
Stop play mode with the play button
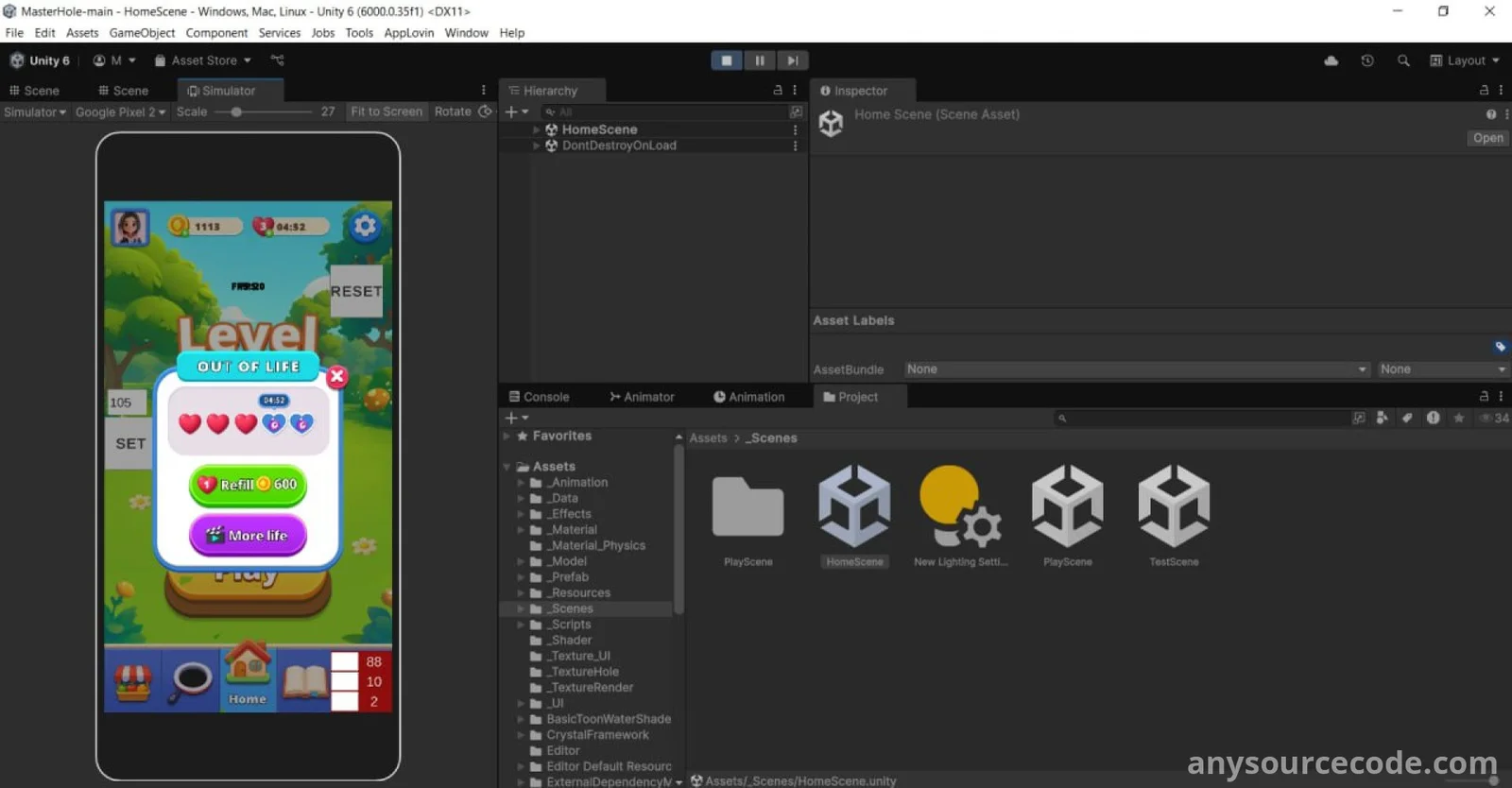(727, 60)
